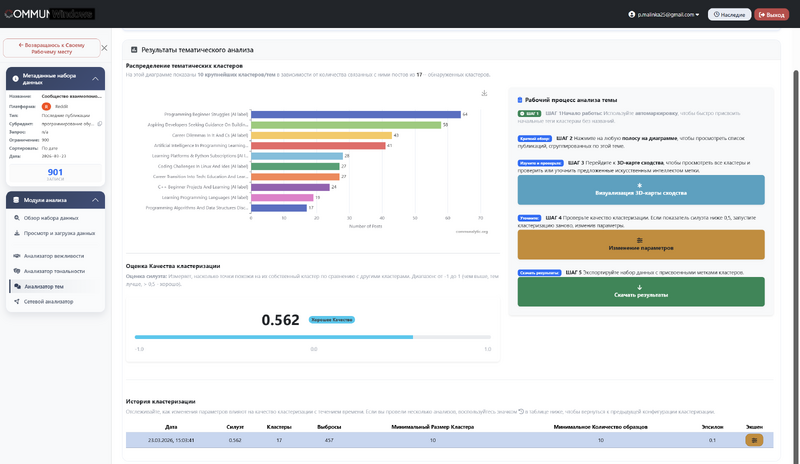
Task: Open Анализатор тональности module
Action: click(54, 270)
